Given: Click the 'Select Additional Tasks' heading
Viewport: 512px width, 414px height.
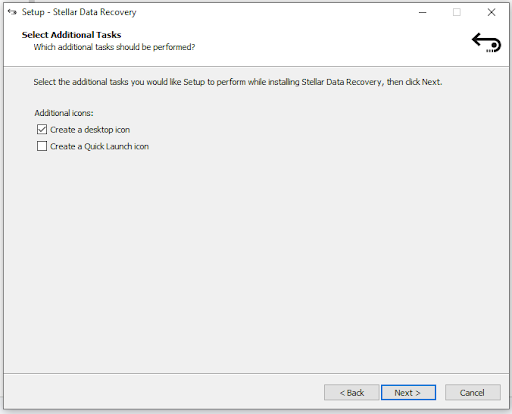Looking at the screenshot, I should click(x=71, y=35).
